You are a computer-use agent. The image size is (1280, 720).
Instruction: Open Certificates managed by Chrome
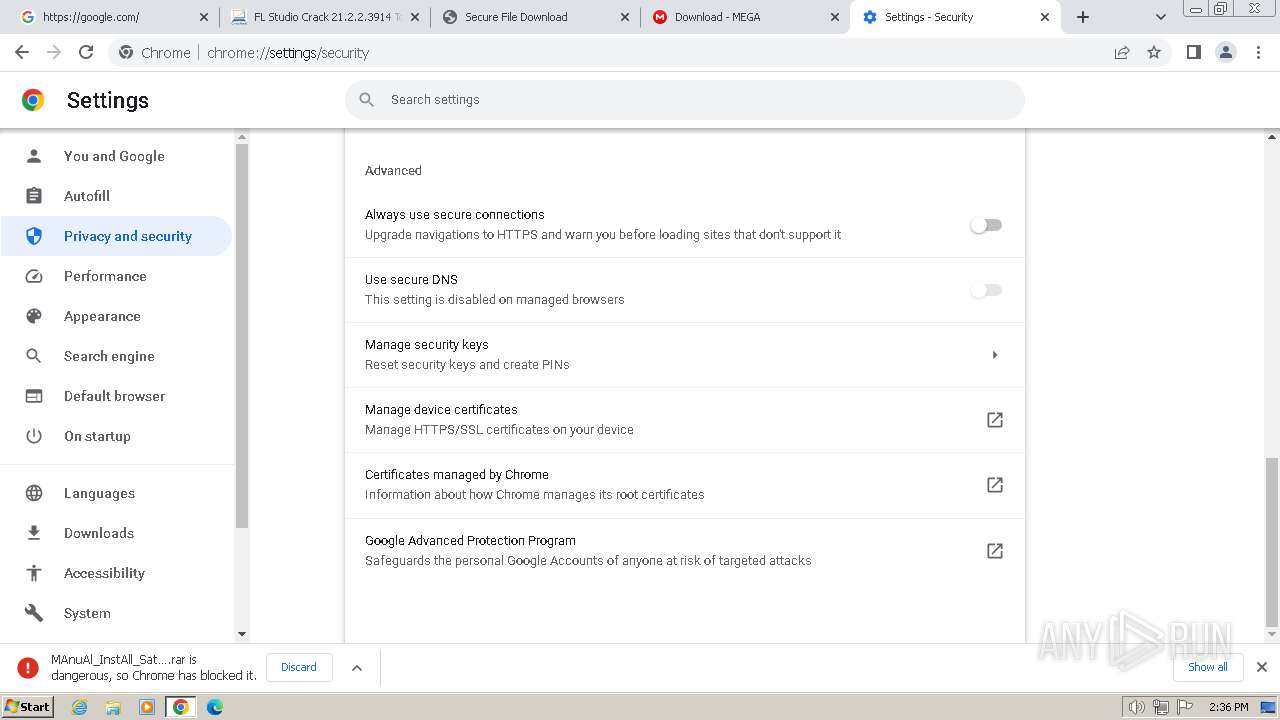click(x=685, y=485)
